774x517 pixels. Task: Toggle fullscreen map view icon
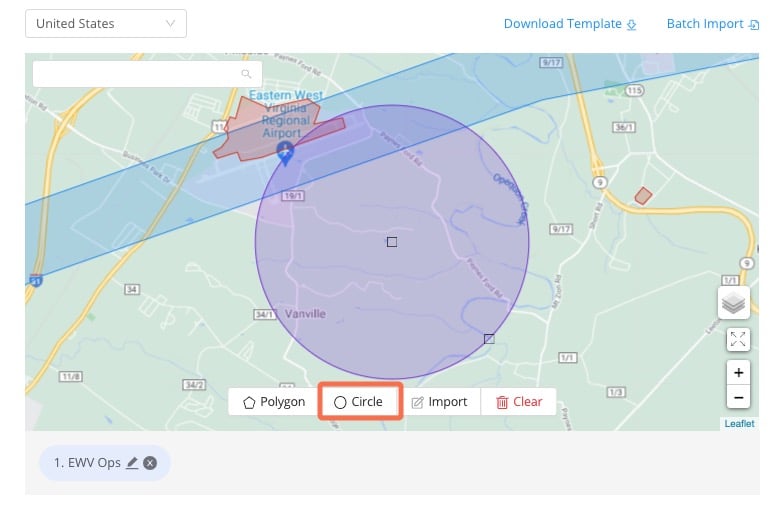[738, 340]
